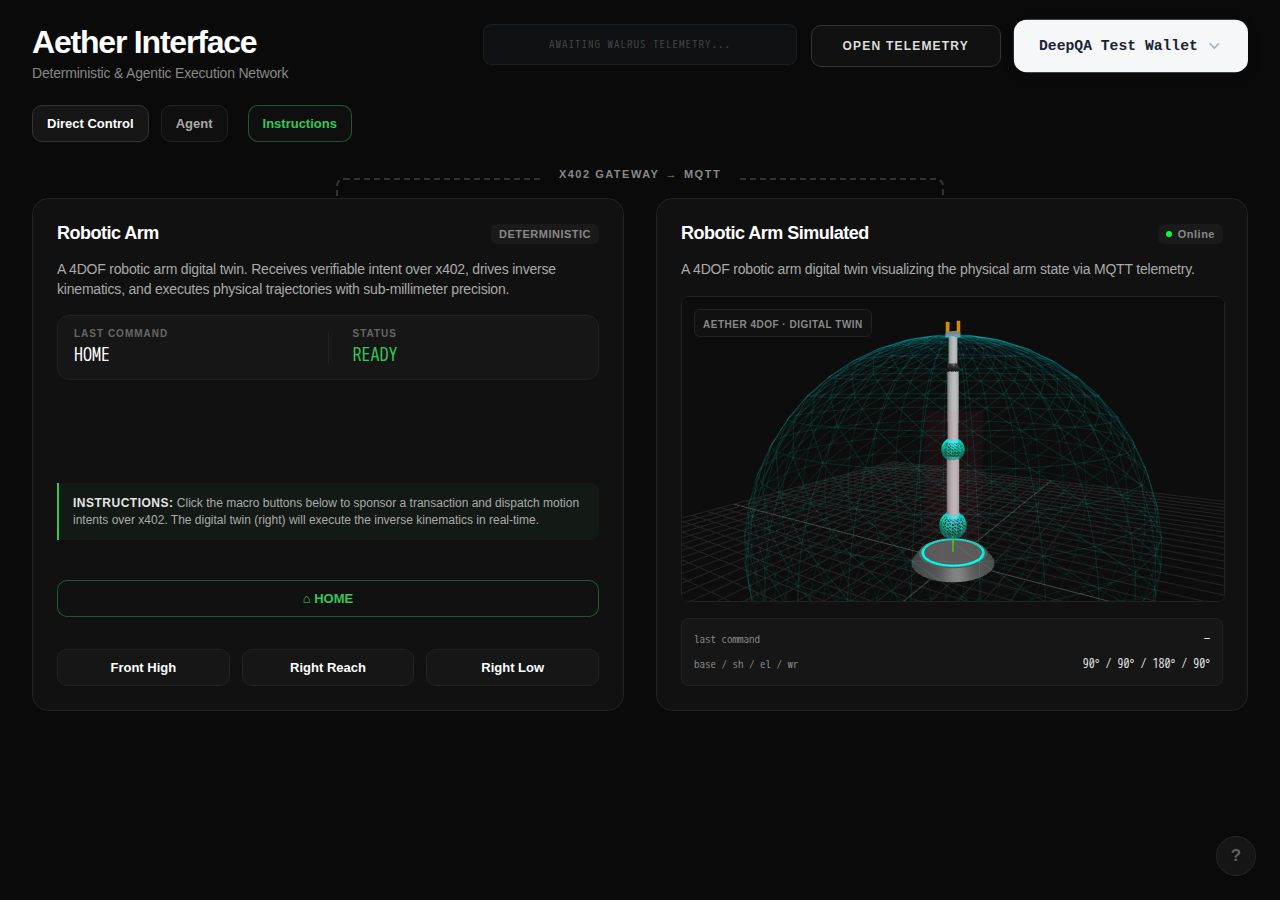
Task: Click the house icon in HOME button
Action: point(306,599)
